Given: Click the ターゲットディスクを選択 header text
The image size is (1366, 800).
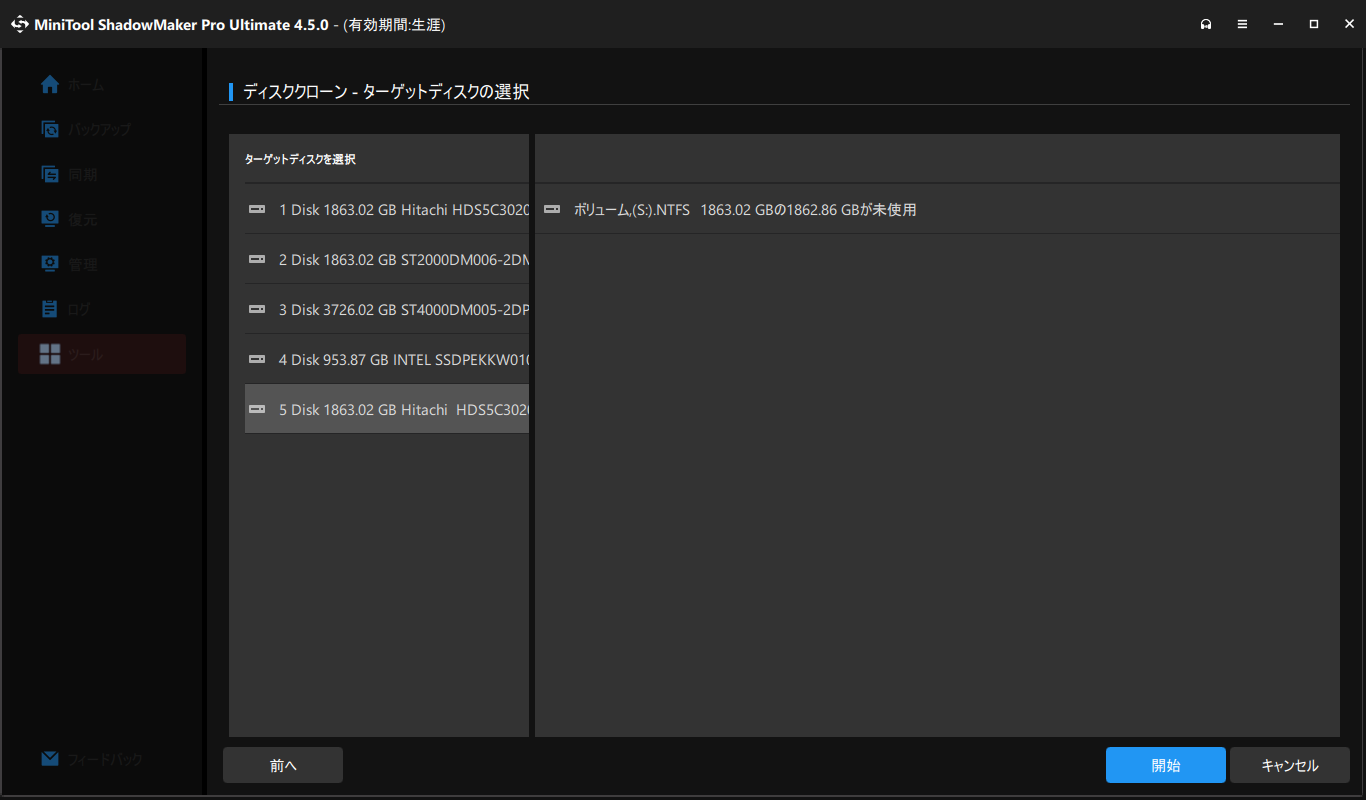Looking at the screenshot, I should 300,159.
